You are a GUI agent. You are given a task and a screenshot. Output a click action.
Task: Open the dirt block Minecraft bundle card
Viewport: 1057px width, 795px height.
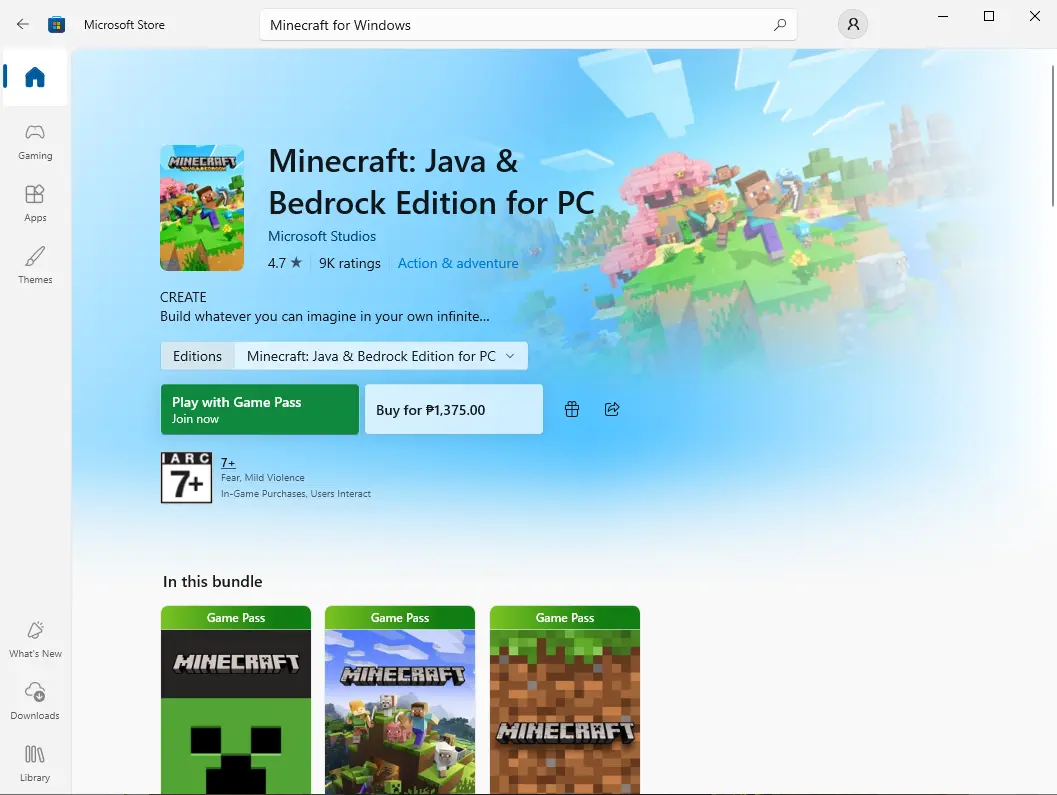[565, 700]
